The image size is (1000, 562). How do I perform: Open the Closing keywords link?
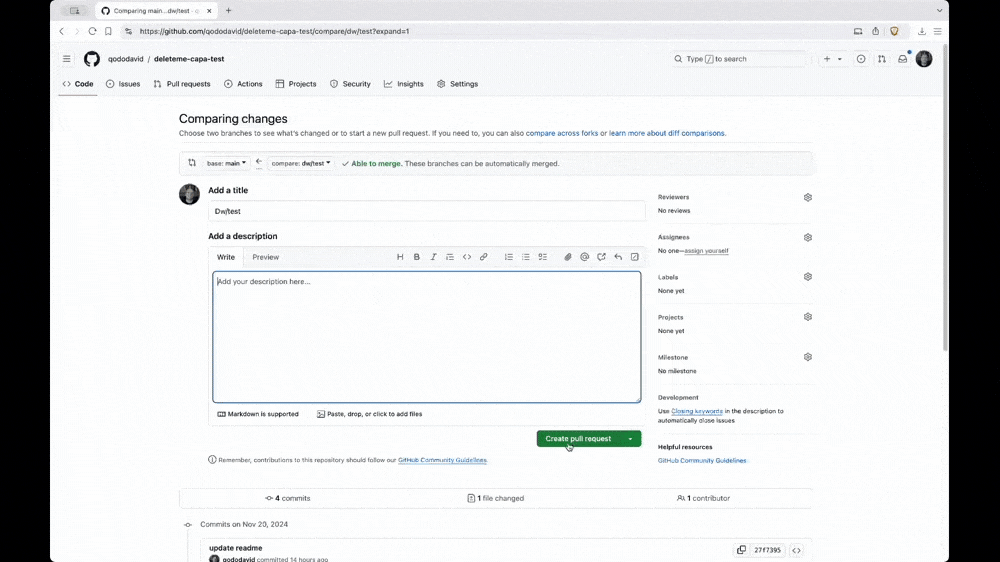click(x=696, y=411)
